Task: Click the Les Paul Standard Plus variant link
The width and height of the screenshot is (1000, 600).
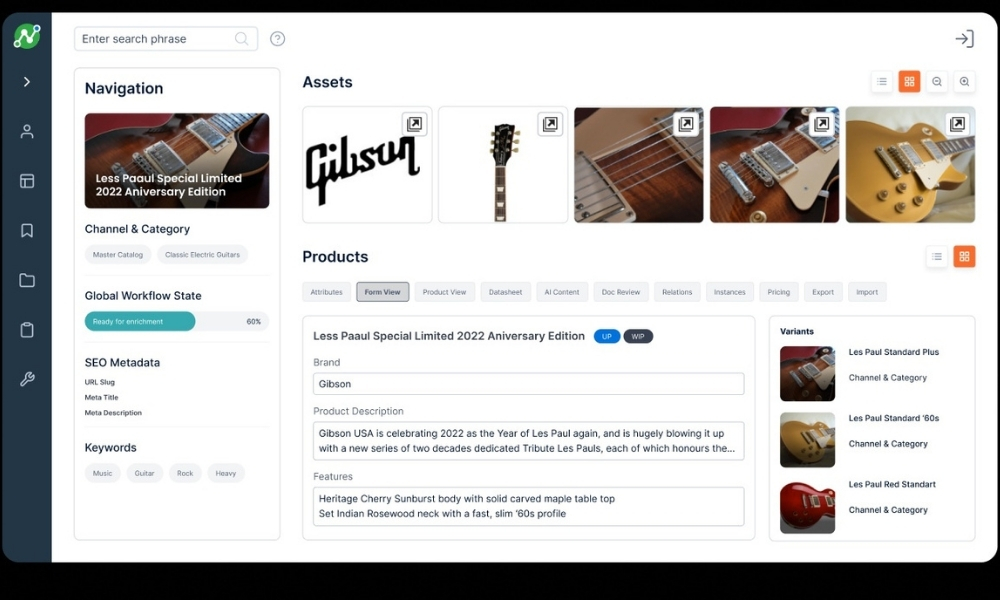Action: [x=893, y=352]
